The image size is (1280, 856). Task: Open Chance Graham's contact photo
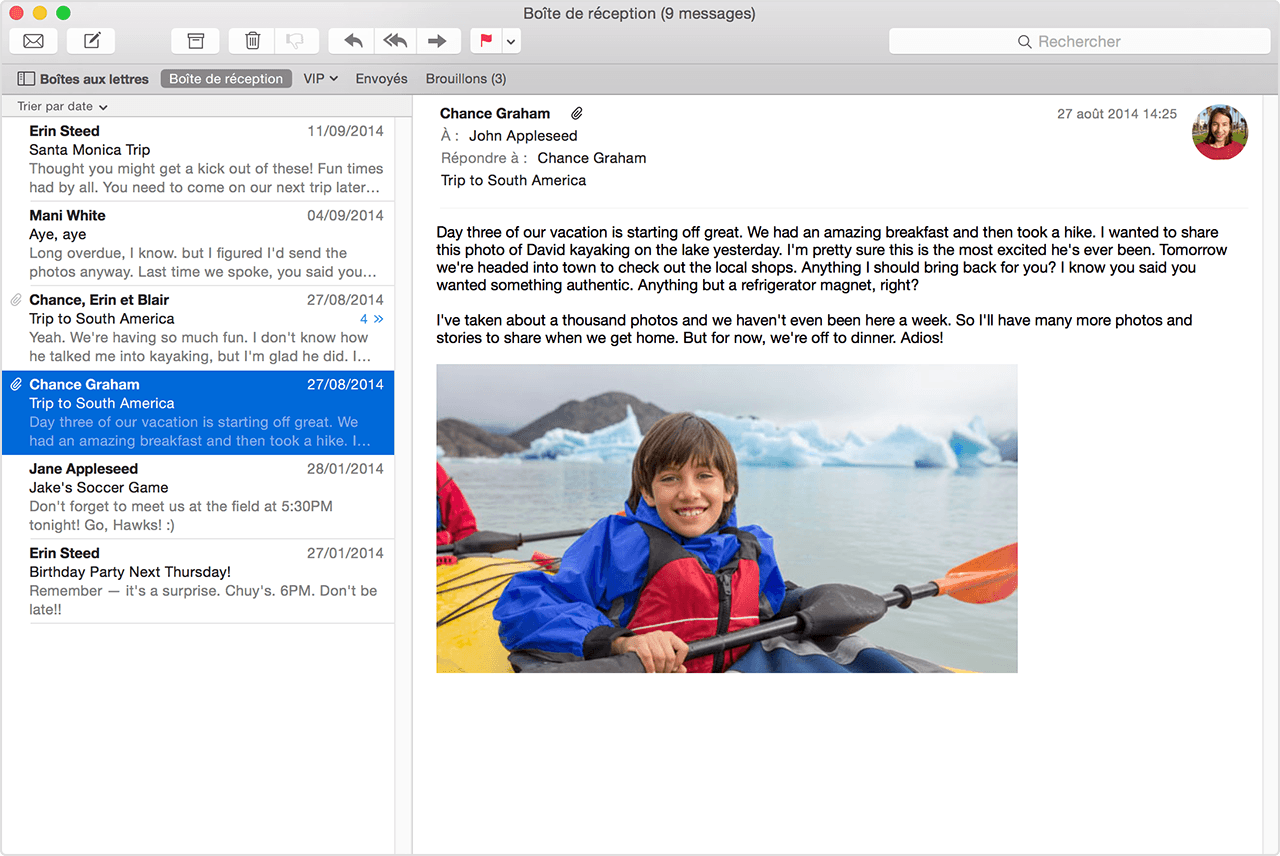pyautogui.click(x=1220, y=131)
